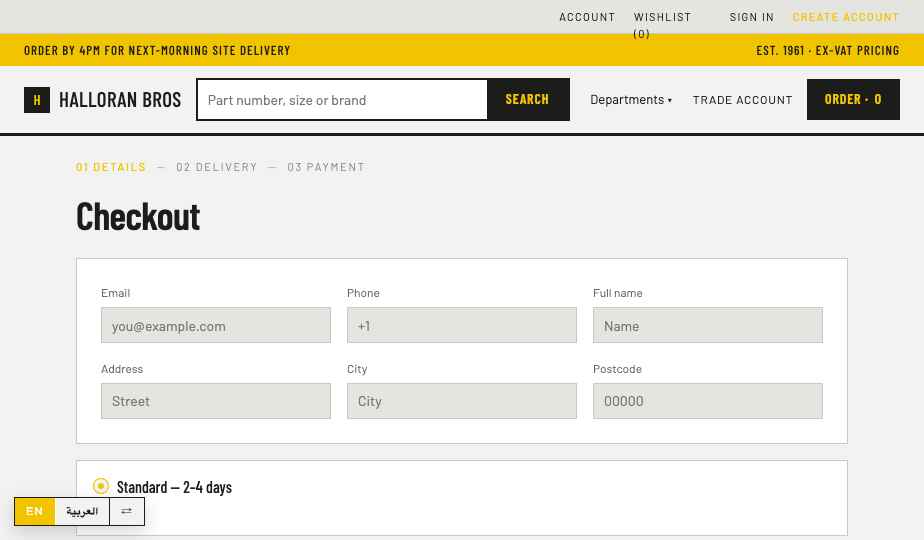Open the Order cart button
Image resolution: width=924 pixels, height=540 pixels.
853,100
